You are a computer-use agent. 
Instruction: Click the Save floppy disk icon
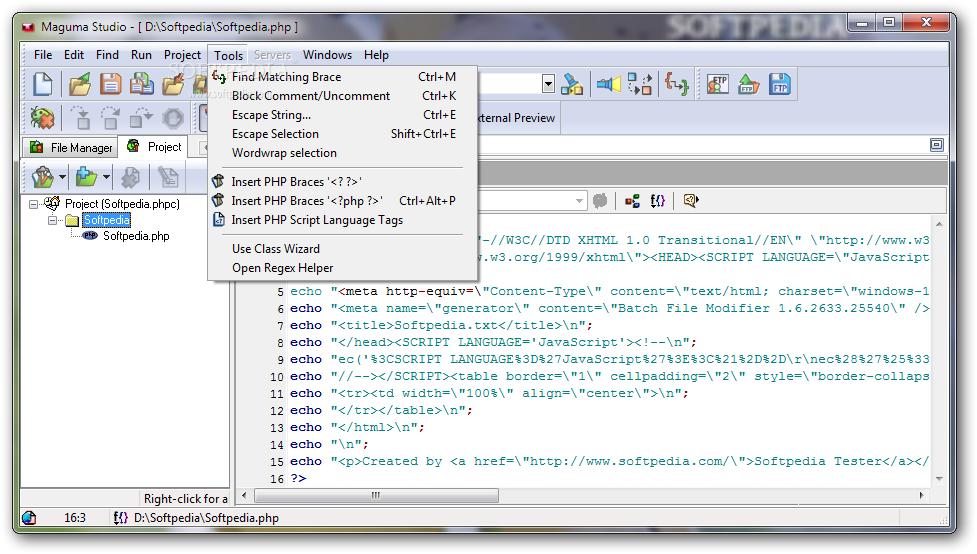pyautogui.click(x=111, y=84)
